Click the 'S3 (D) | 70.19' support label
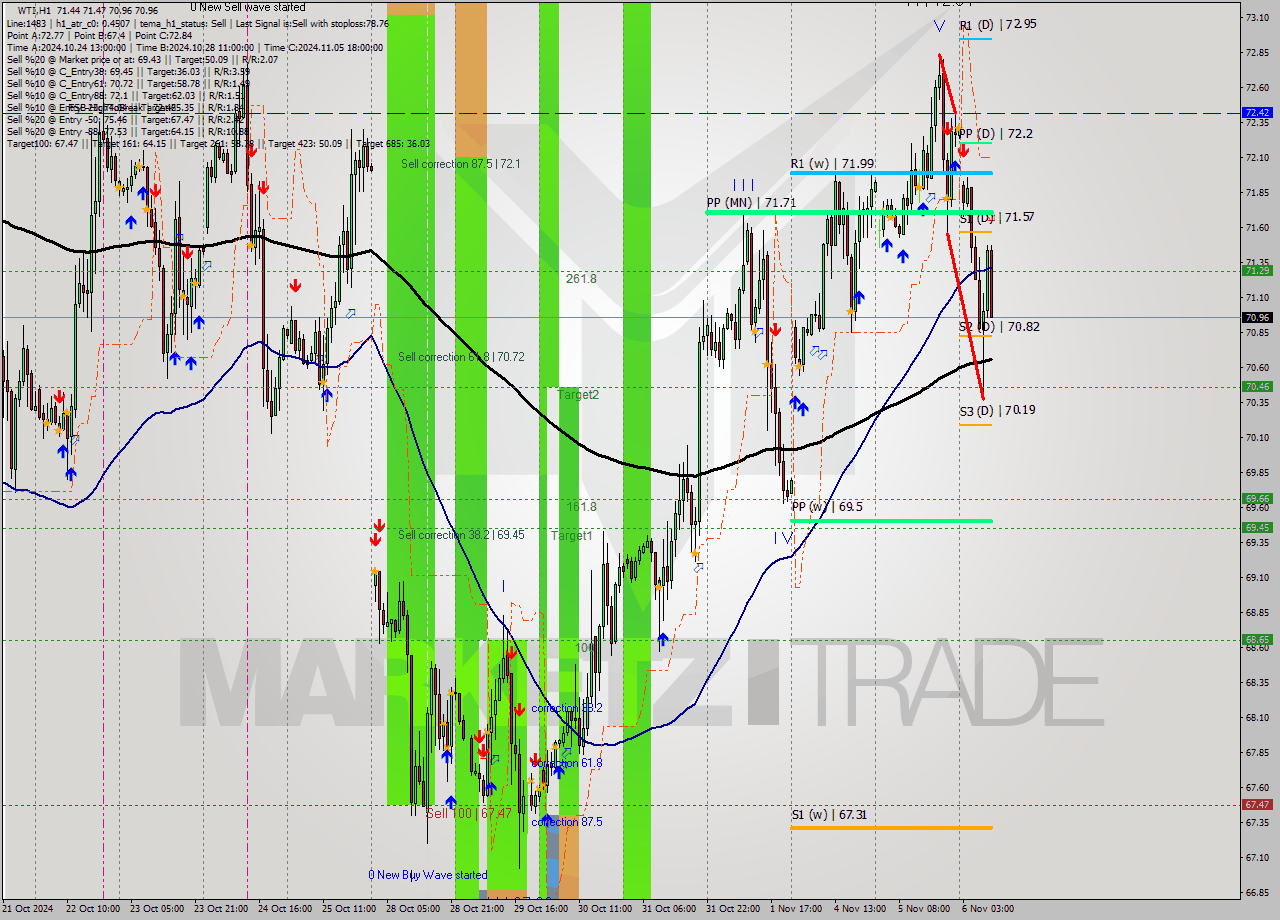The height and width of the screenshot is (920, 1280). 997,410
